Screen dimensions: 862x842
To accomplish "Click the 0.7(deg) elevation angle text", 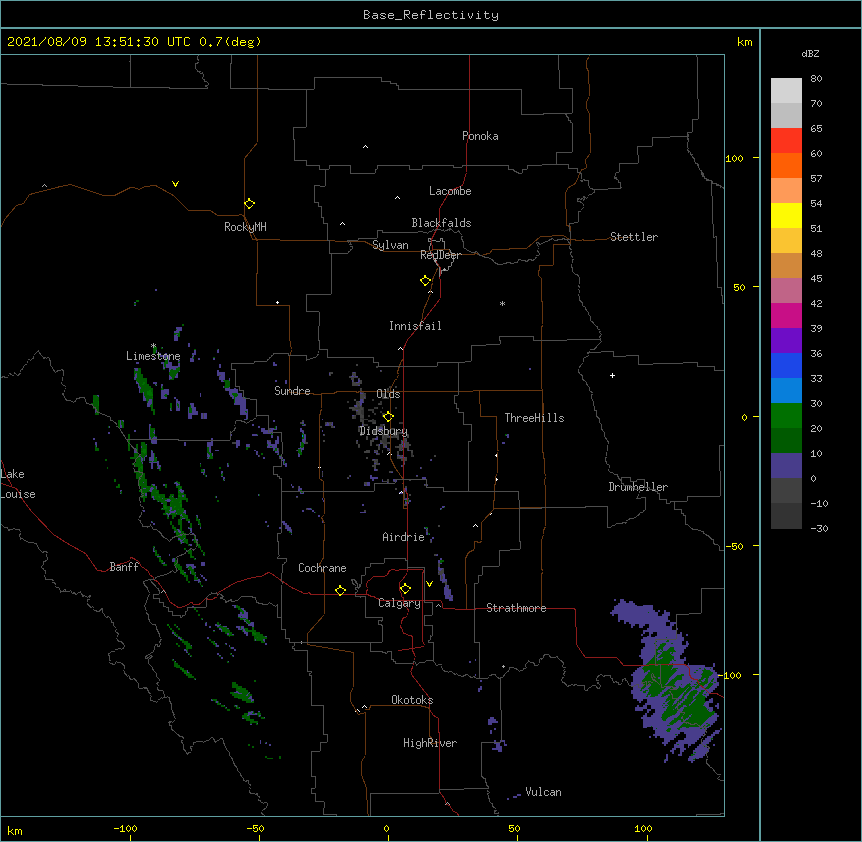I will tap(230, 42).
